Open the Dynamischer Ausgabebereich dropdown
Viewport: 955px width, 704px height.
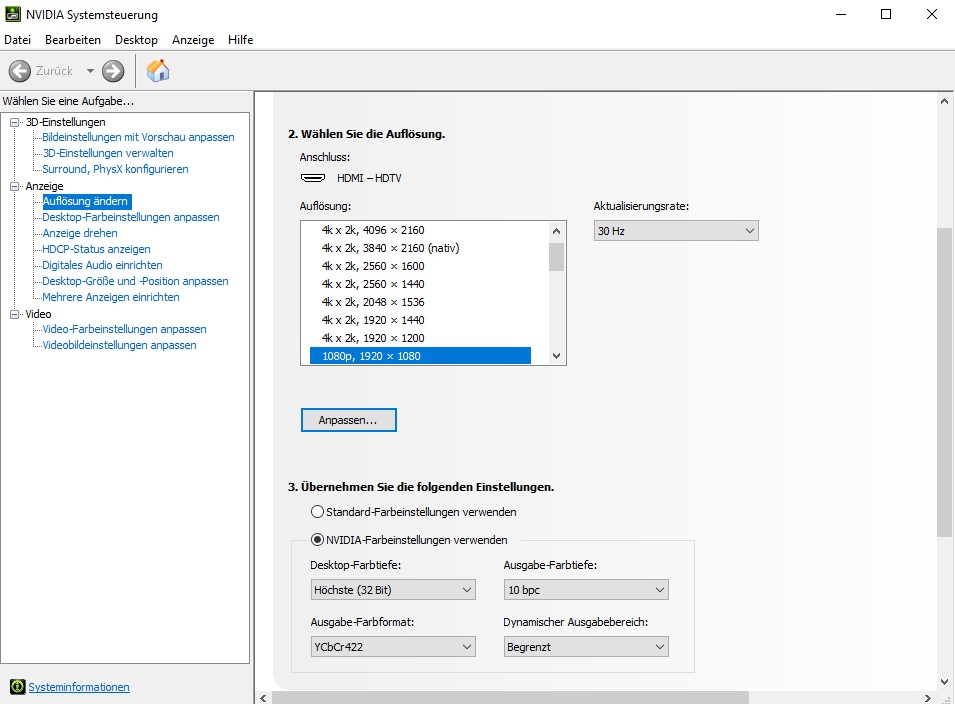tap(586, 647)
